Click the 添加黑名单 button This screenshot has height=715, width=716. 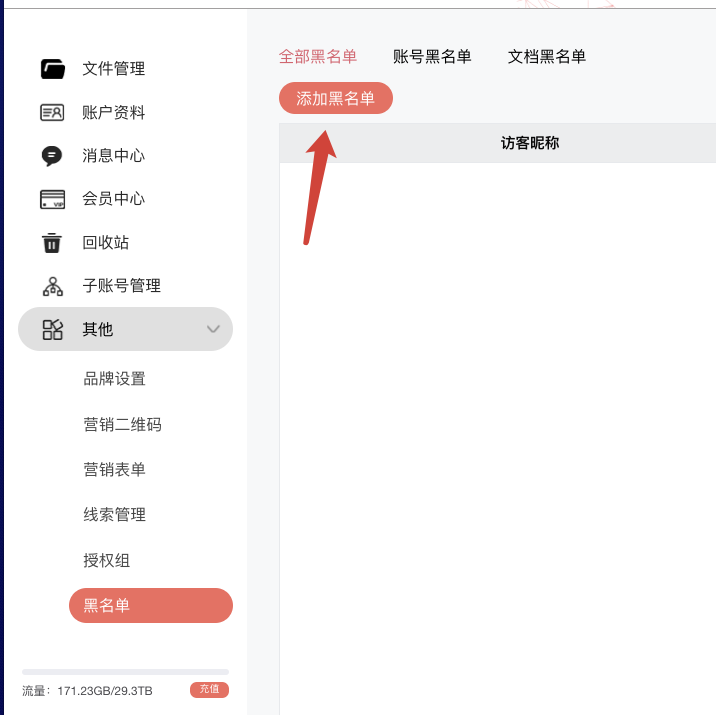336,98
